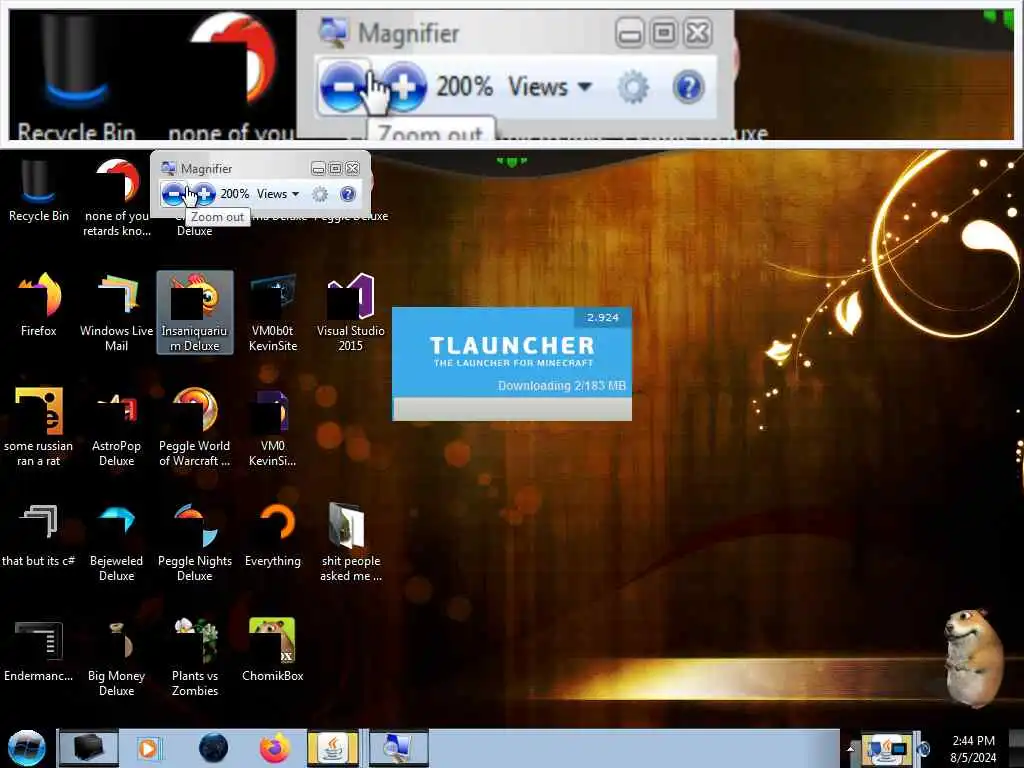Select the VM0b0t KevinSite desktop icon

click(x=273, y=312)
